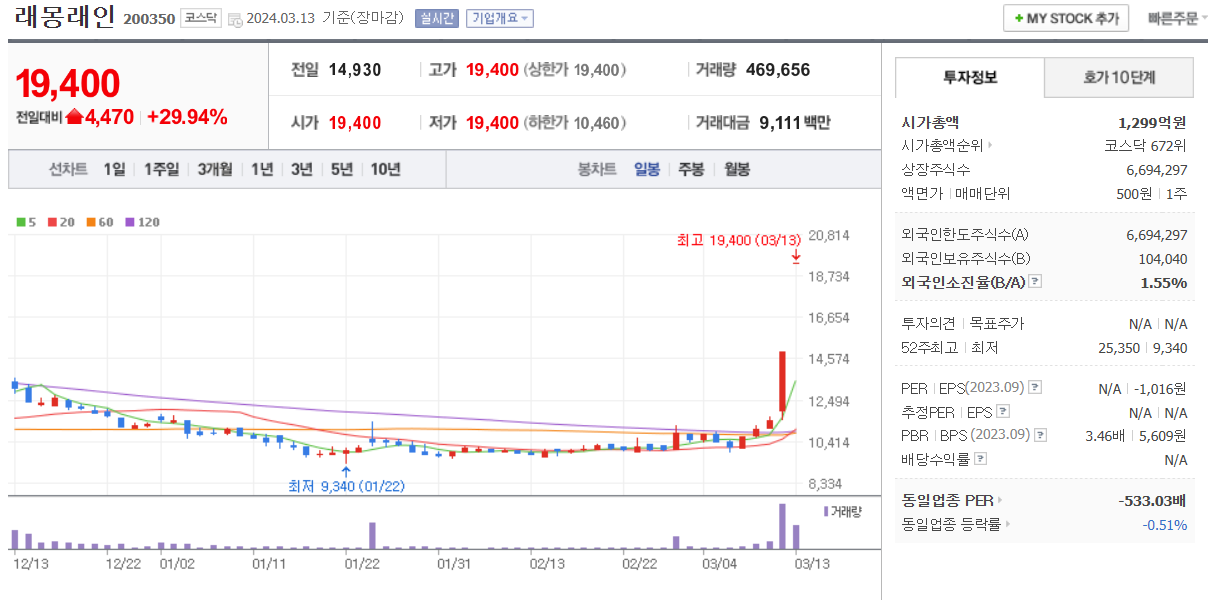Click the help icon next to 추정PER EPS
1217x600 pixels.
pos(1003,411)
